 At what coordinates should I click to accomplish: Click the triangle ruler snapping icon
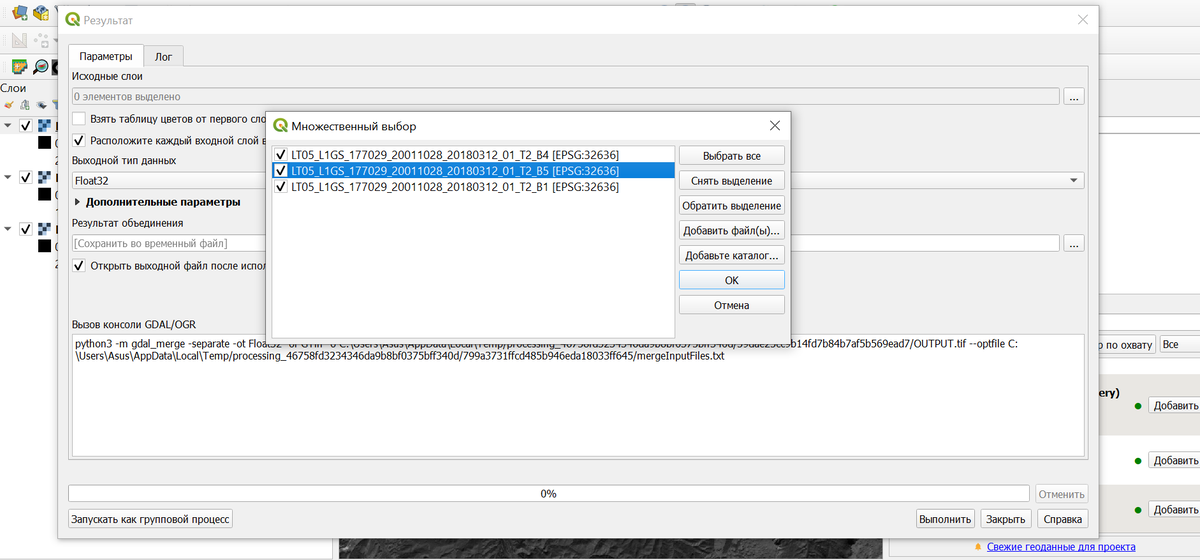pos(19,41)
